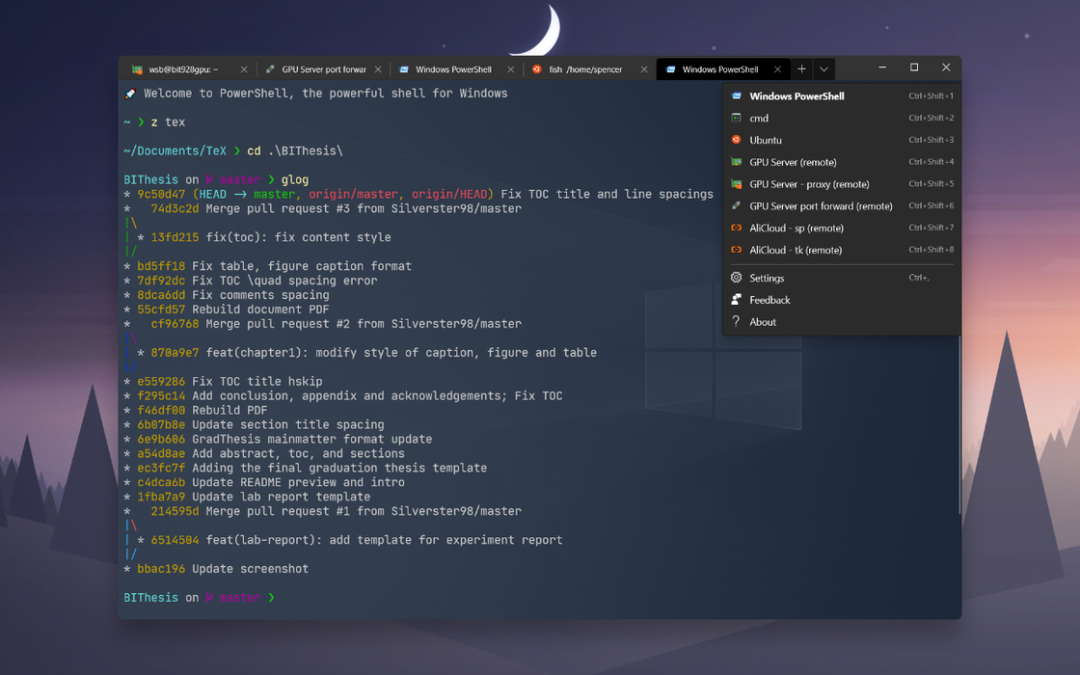Click the cmd profile icon in the dropdown
The width and height of the screenshot is (1080, 675).
coord(737,118)
